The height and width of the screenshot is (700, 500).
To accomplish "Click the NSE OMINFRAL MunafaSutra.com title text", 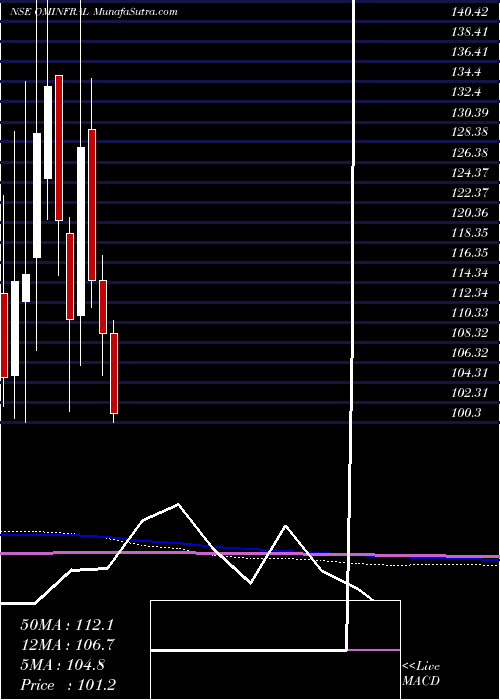I will (x=93, y=12).
